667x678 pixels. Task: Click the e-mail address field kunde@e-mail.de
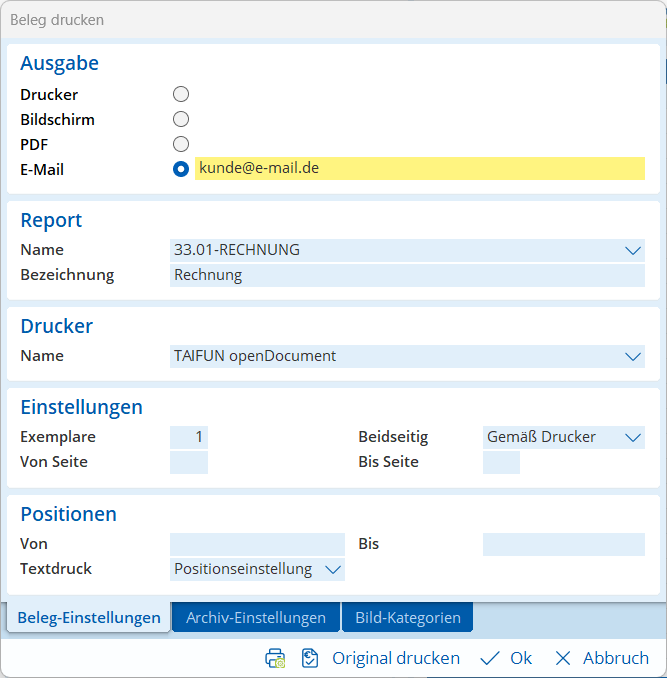click(420, 168)
